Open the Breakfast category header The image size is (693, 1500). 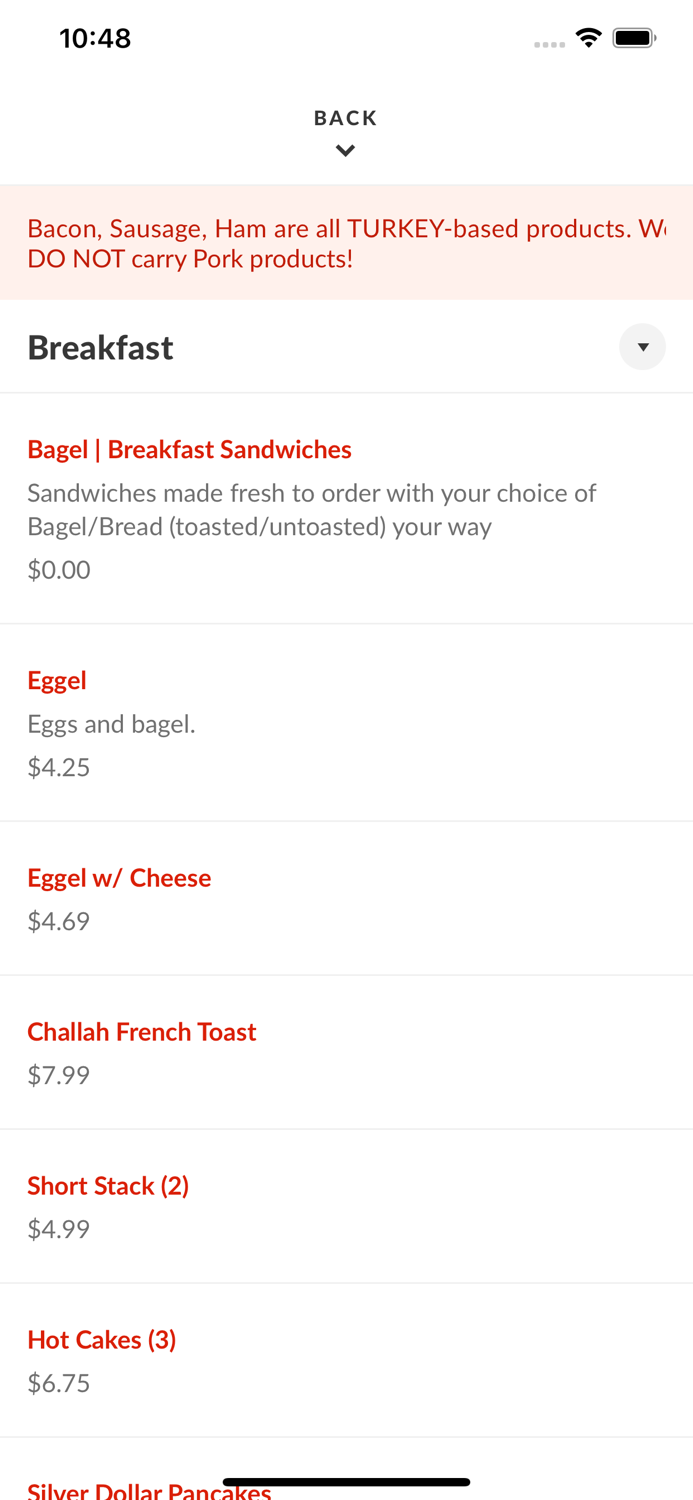(100, 347)
